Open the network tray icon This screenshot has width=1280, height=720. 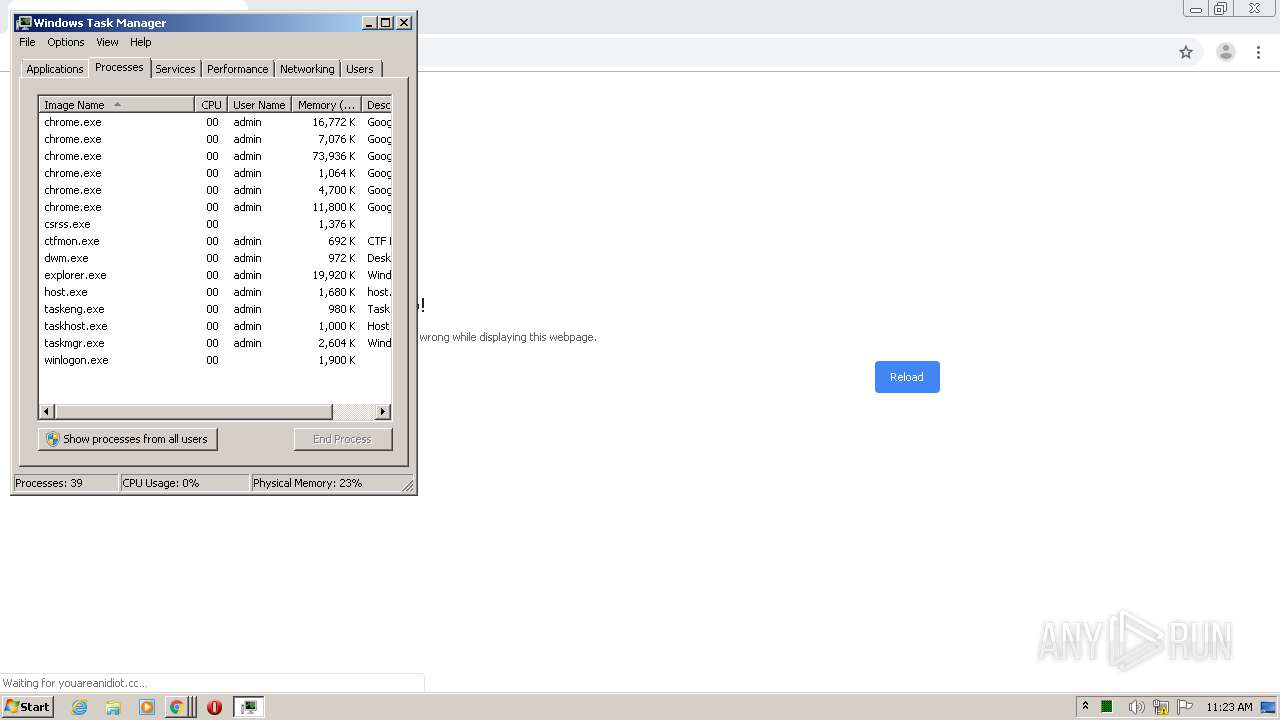[1161, 707]
